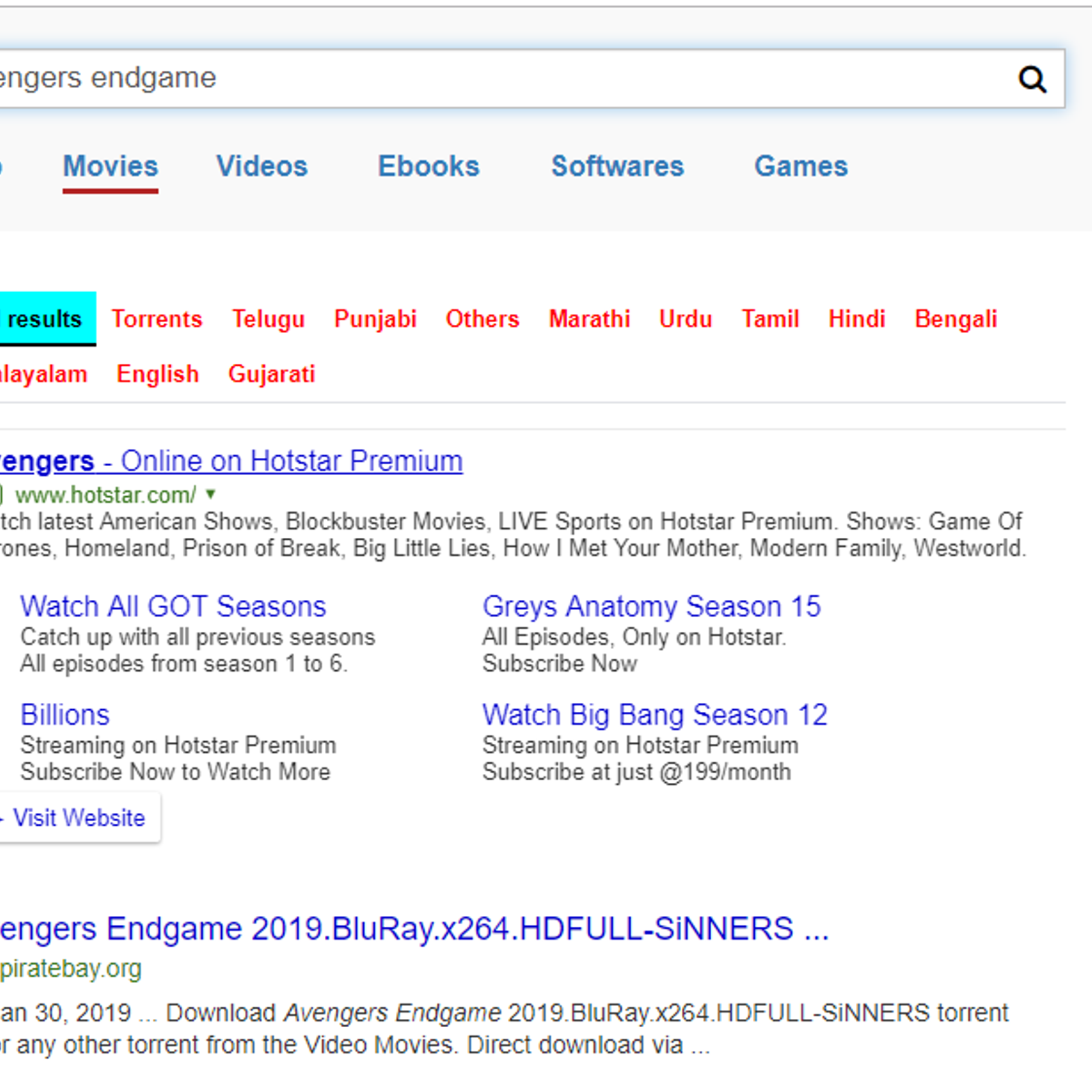Switch to the Movies tab
The image size is (1092, 1092).
(x=111, y=166)
